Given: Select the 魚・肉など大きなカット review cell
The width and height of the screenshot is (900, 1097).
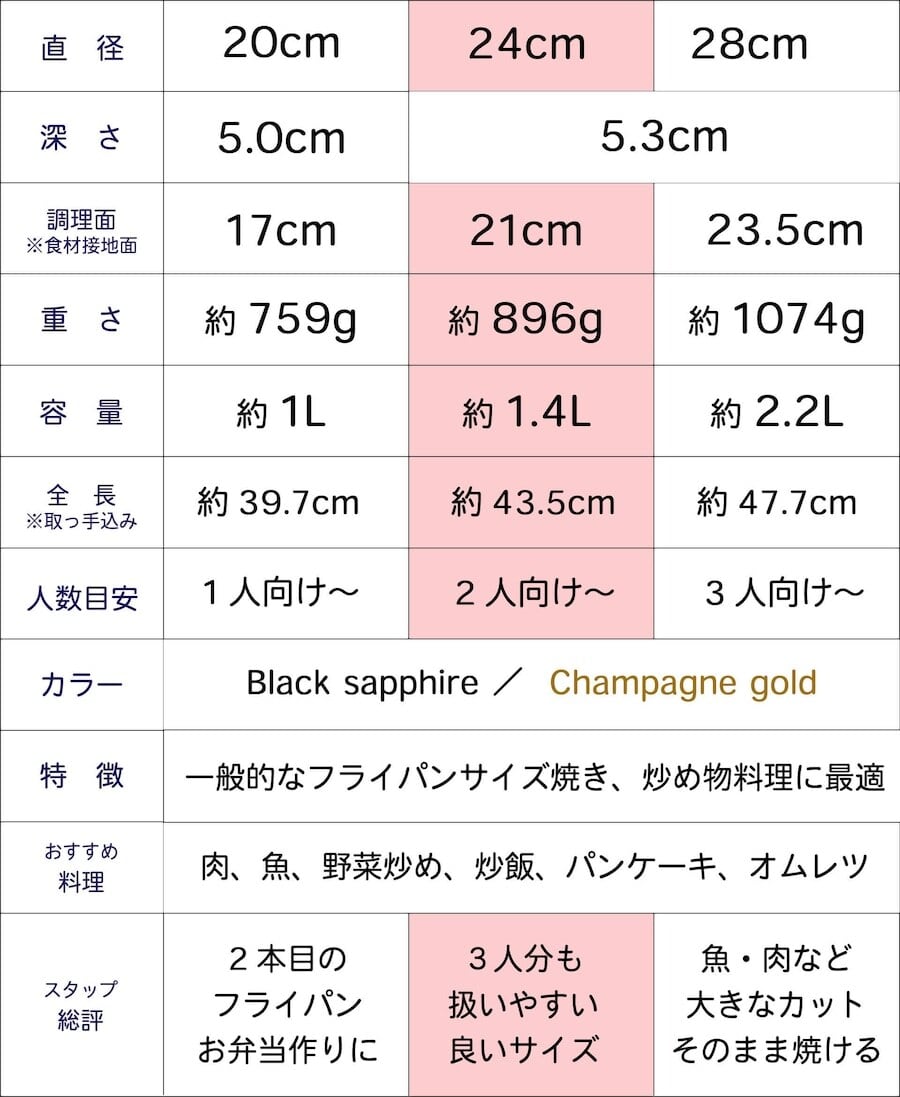Looking at the screenshot, I should [776, 1004].
